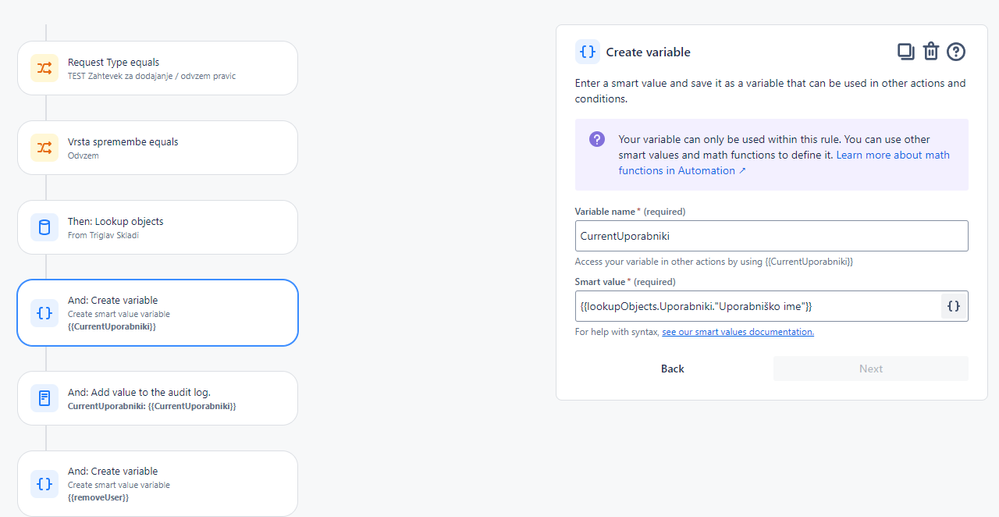Click the Variable name input field

tap(771, 236)
